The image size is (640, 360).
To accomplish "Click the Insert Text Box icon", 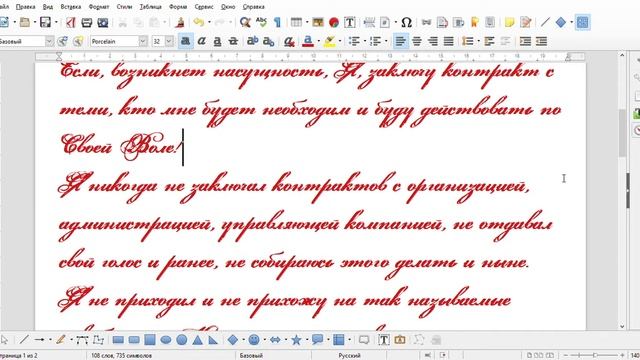I will coord(350,22).
